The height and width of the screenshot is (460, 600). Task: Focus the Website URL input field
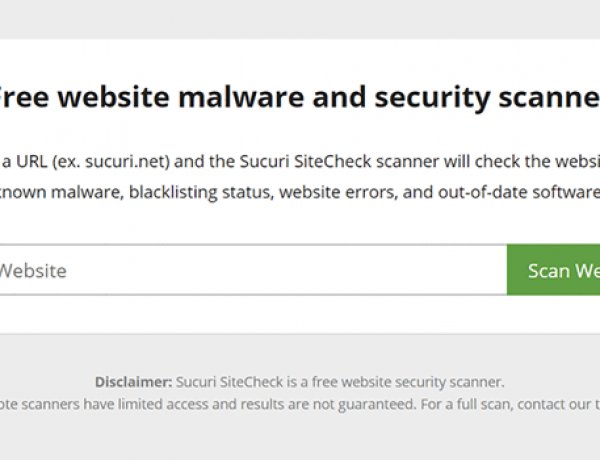pyautogui.click(x=250, y=270)
